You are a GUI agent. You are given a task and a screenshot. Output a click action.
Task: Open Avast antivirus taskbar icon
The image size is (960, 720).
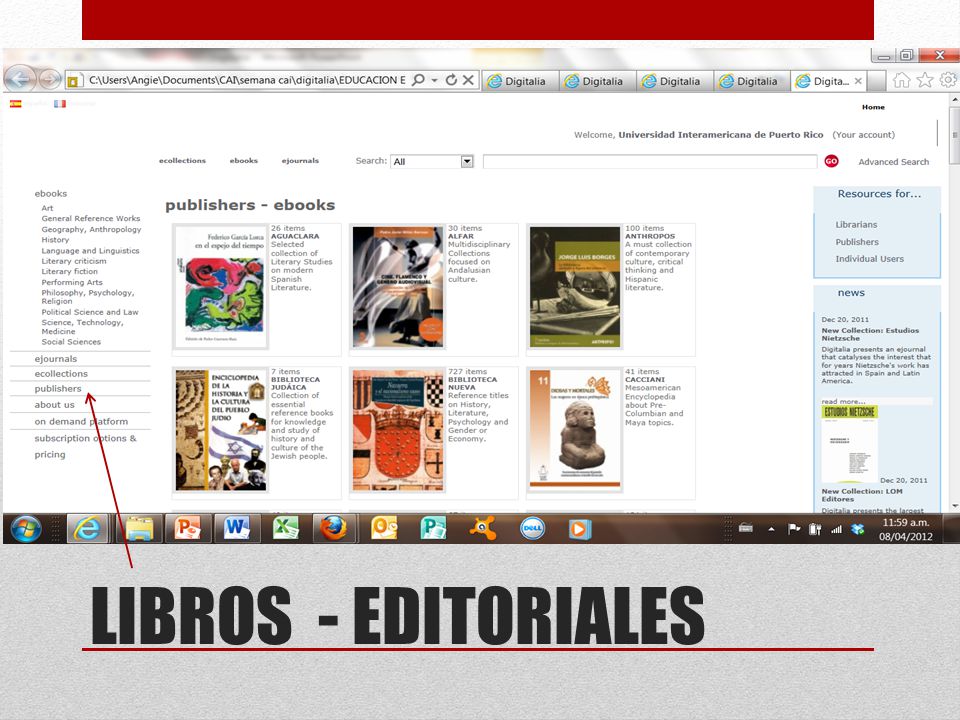pos(482,528)
